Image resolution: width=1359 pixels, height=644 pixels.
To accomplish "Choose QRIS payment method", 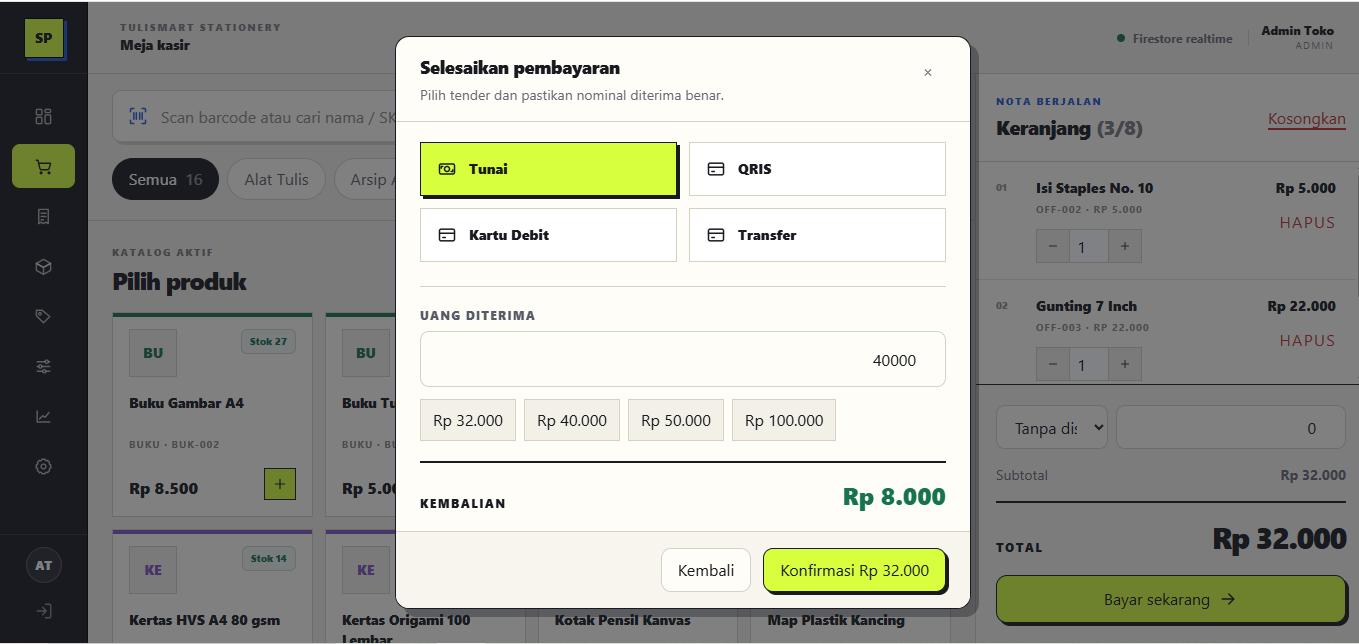I will [x=817, y=169].
